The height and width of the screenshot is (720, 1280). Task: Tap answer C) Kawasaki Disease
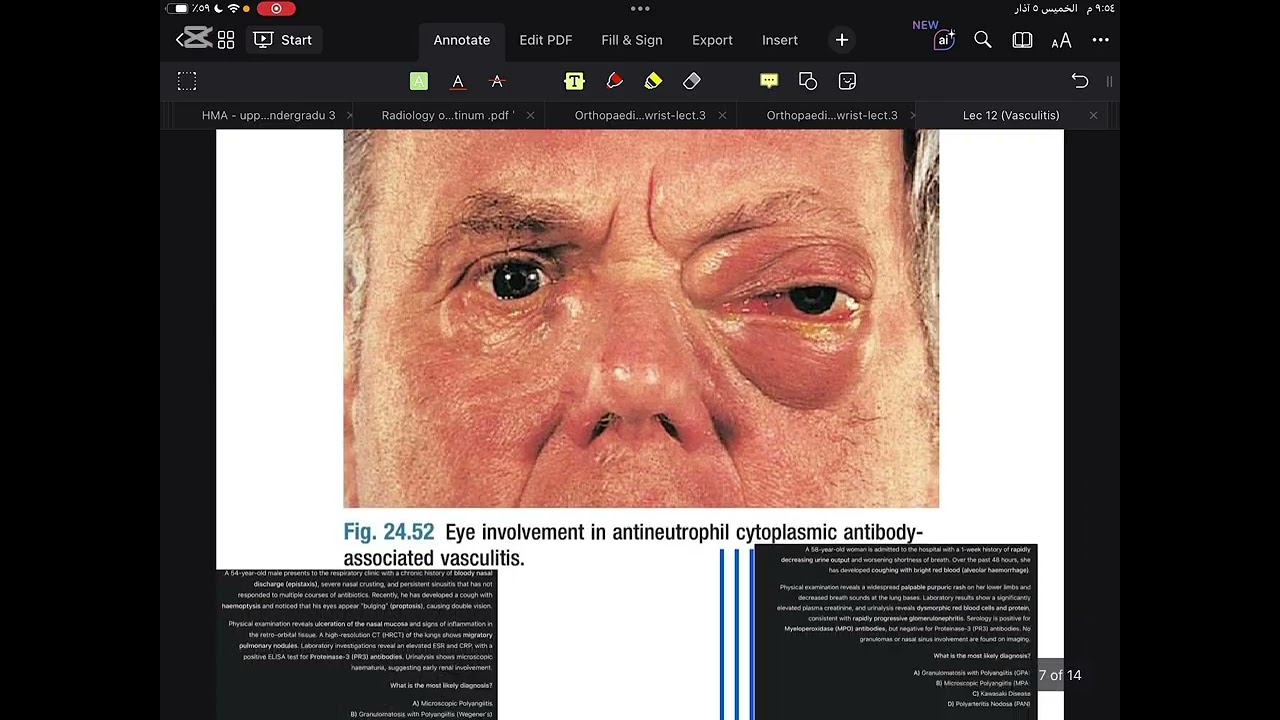(x=1001, y=693)
